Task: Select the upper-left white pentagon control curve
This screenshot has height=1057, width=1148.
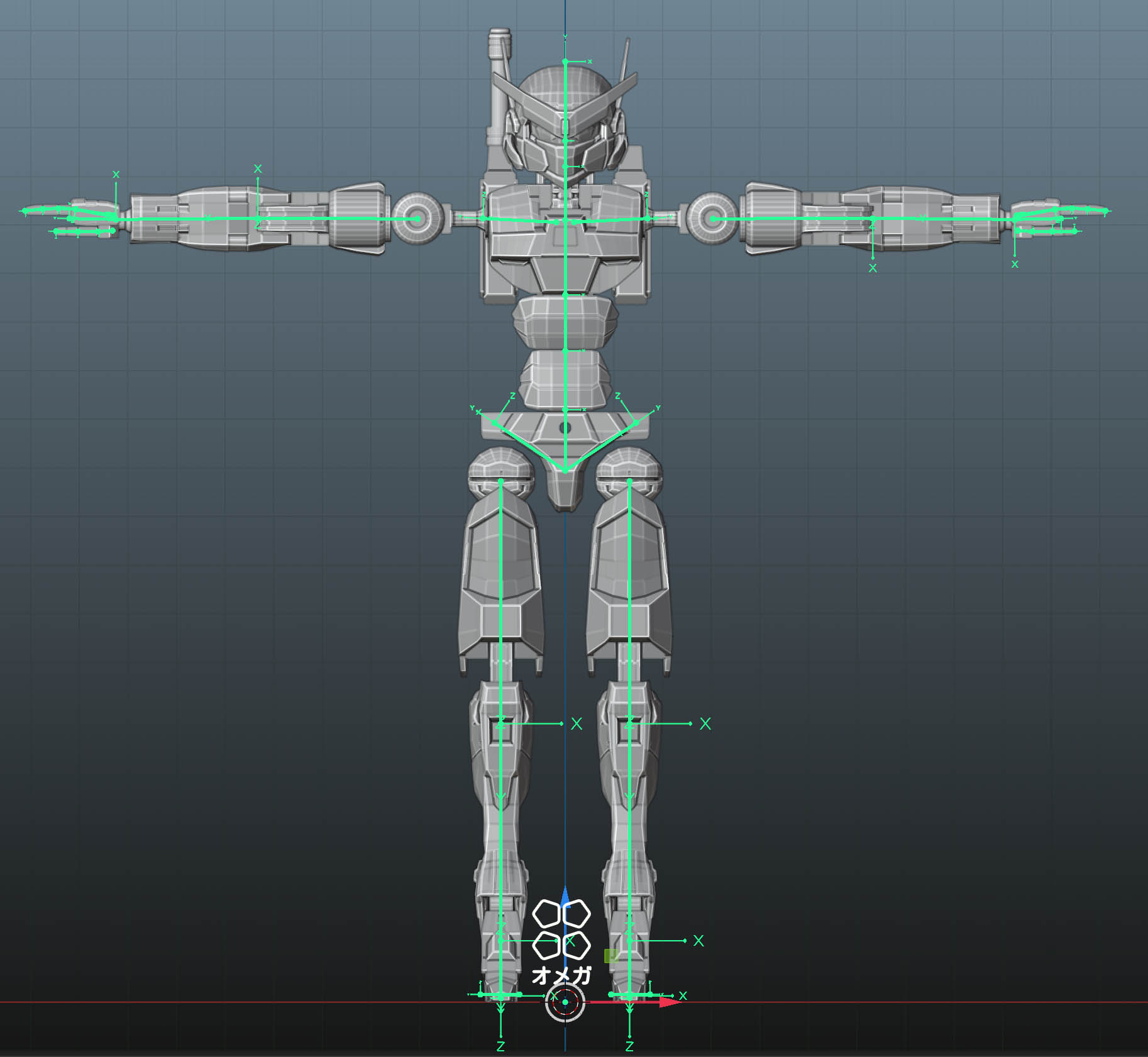Action: pyautogui.click(x=546, y=913)
